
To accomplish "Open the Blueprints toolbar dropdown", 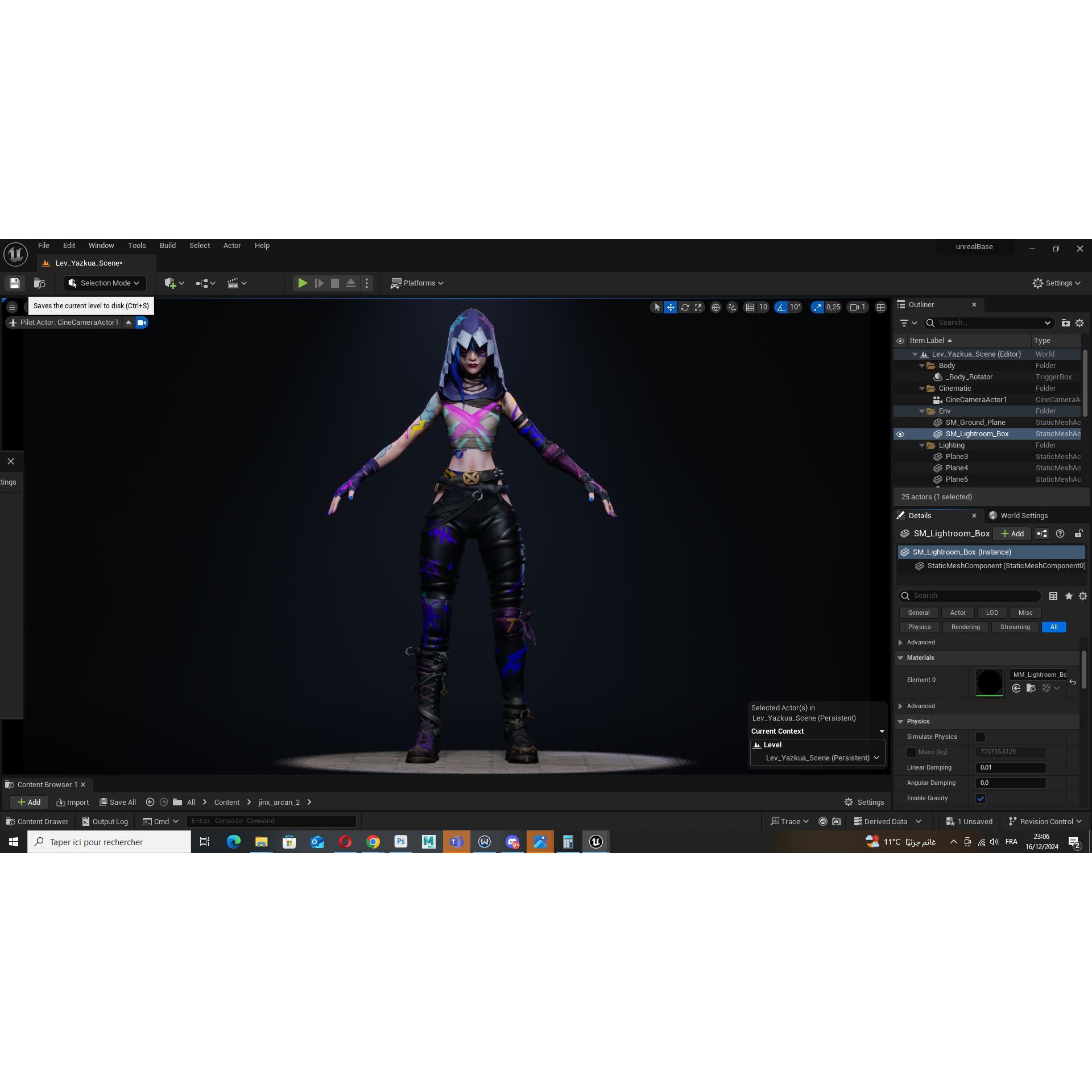I will click(205, 283).
